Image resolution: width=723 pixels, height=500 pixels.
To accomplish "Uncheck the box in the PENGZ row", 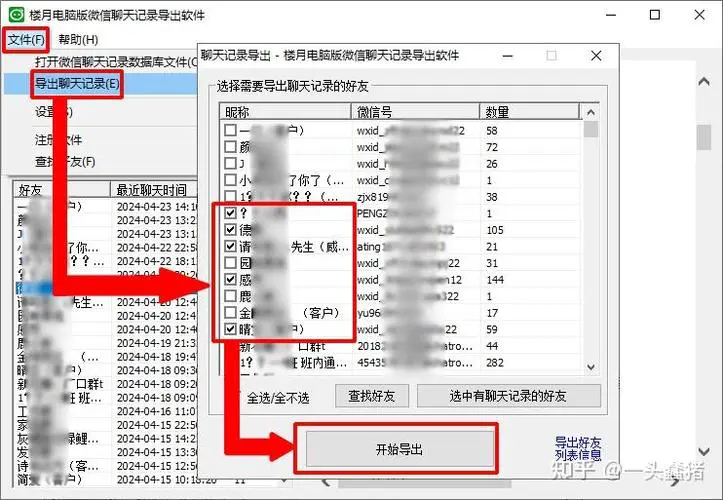I will (230, 214).
